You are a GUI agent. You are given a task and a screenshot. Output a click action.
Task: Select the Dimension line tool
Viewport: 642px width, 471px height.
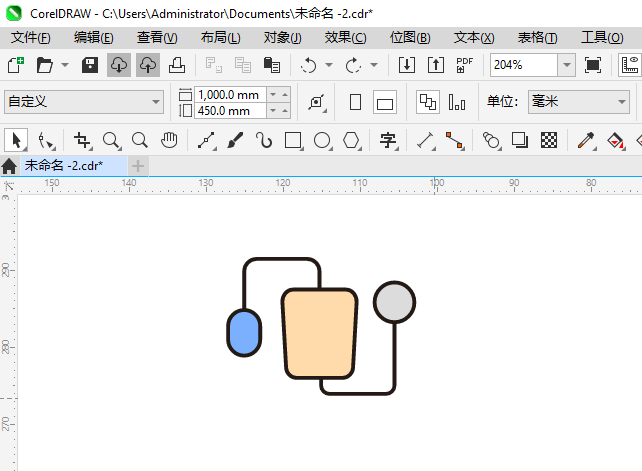[425, 140]
